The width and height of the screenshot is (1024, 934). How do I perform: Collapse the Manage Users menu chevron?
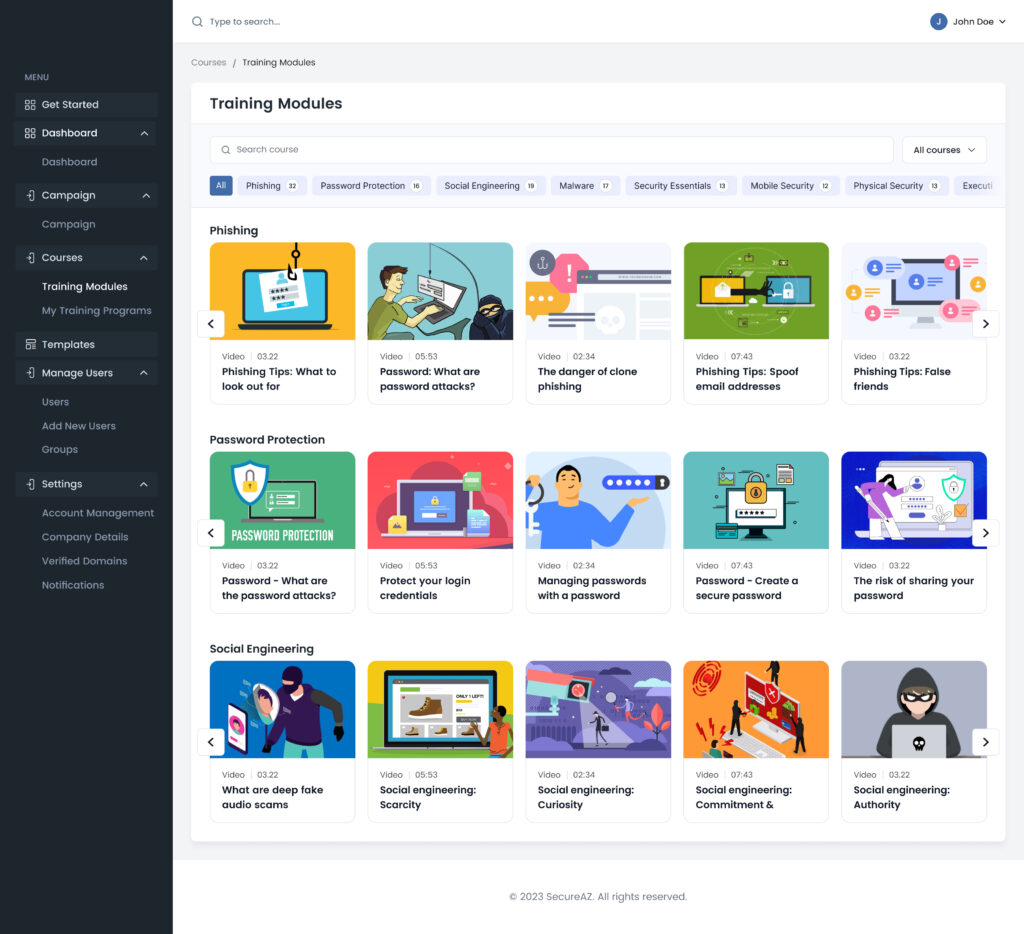tap(144, 373)
